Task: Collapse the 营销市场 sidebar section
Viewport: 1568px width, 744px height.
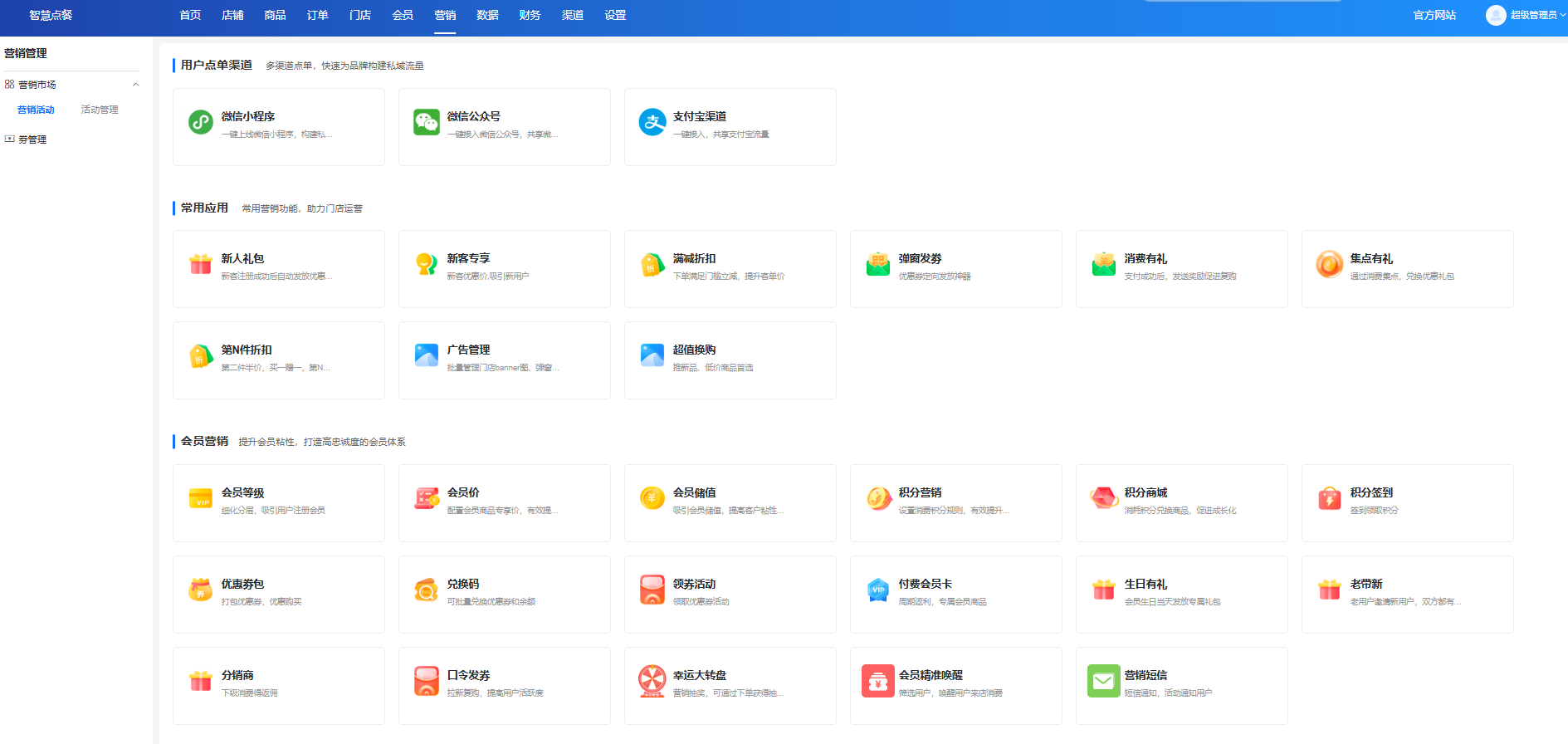Action: pyautogui.click(x=136, y=85)
